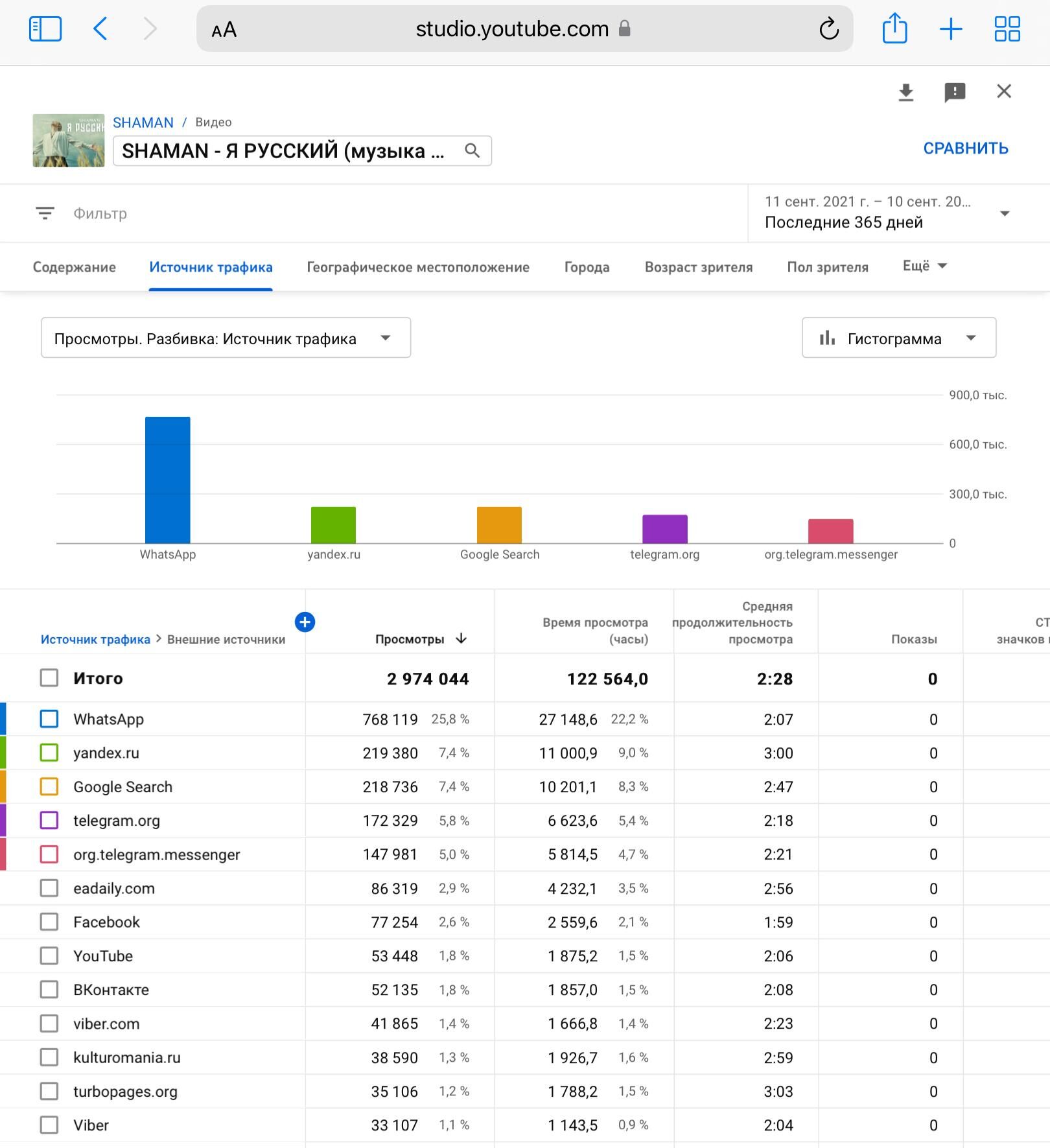Click the orange Google Search chart bar

pos(499,525)
